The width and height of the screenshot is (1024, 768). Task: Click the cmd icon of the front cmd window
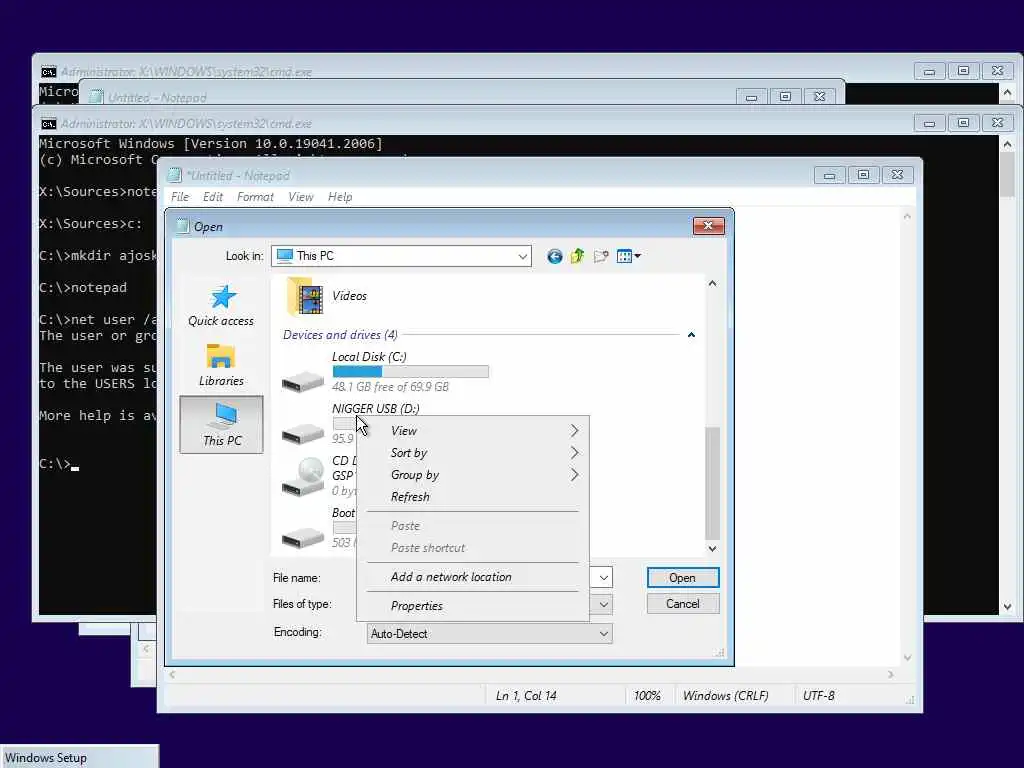48,123
